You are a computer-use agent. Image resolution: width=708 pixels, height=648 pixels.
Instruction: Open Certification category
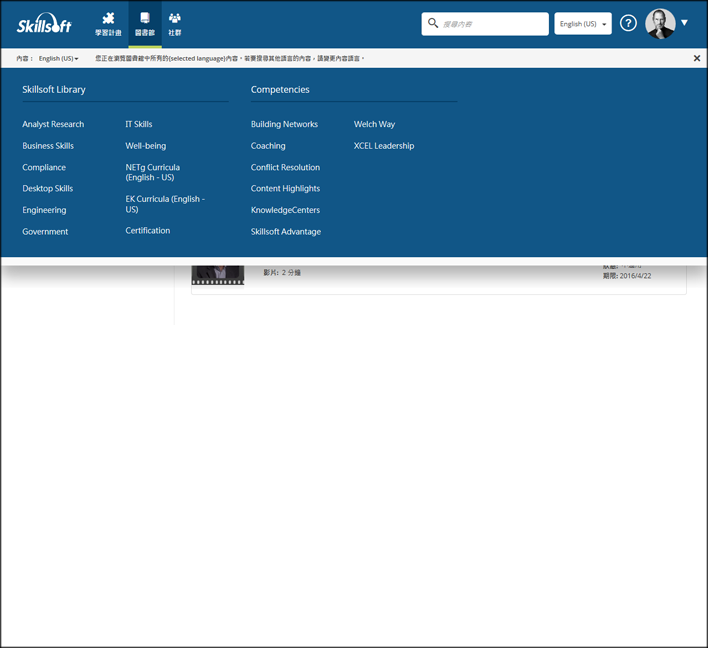pyautogui.click(x=148, y=231)
